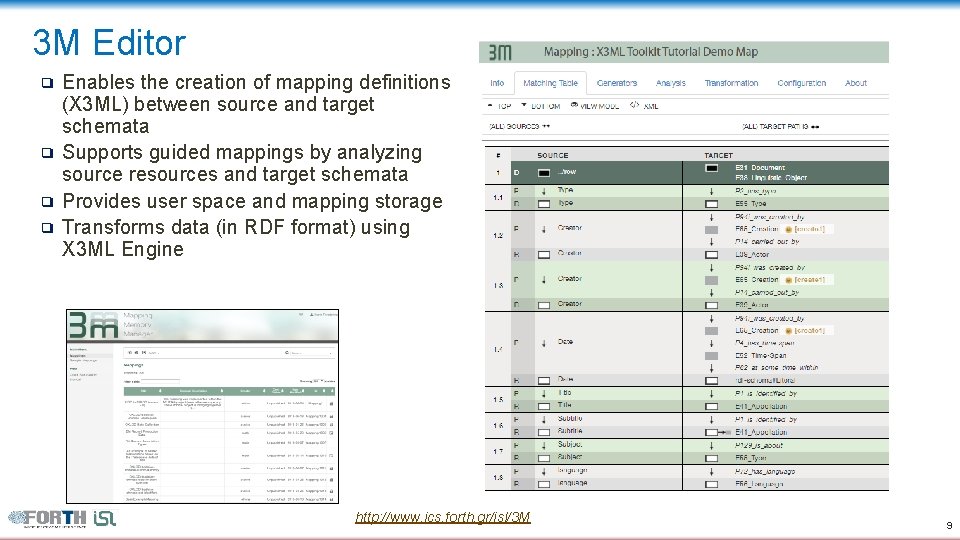Select E31 Document target entity text
The image size is (960, 540).
point(760,167)
